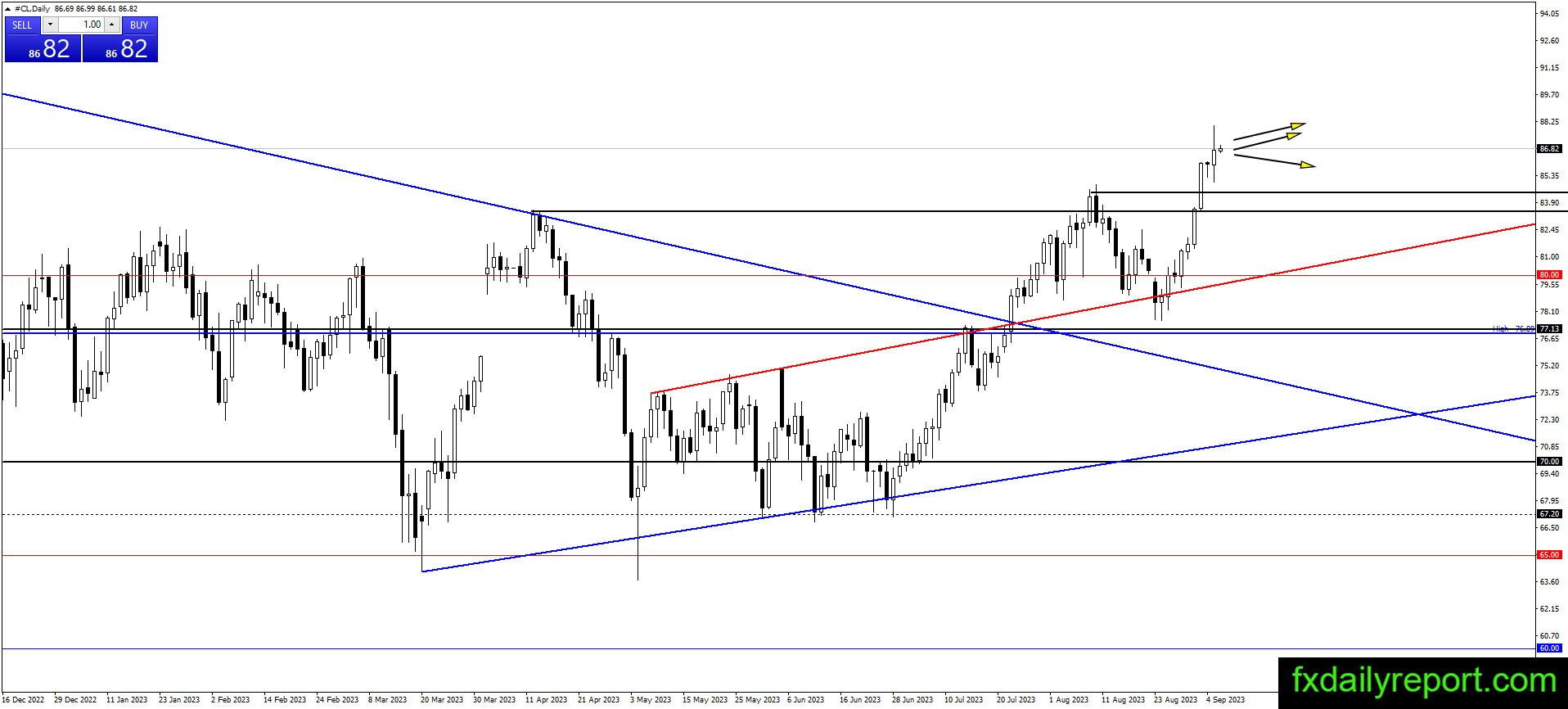Click 89.70 on the price axis

pyautogui.click(x=1549, y=95)
